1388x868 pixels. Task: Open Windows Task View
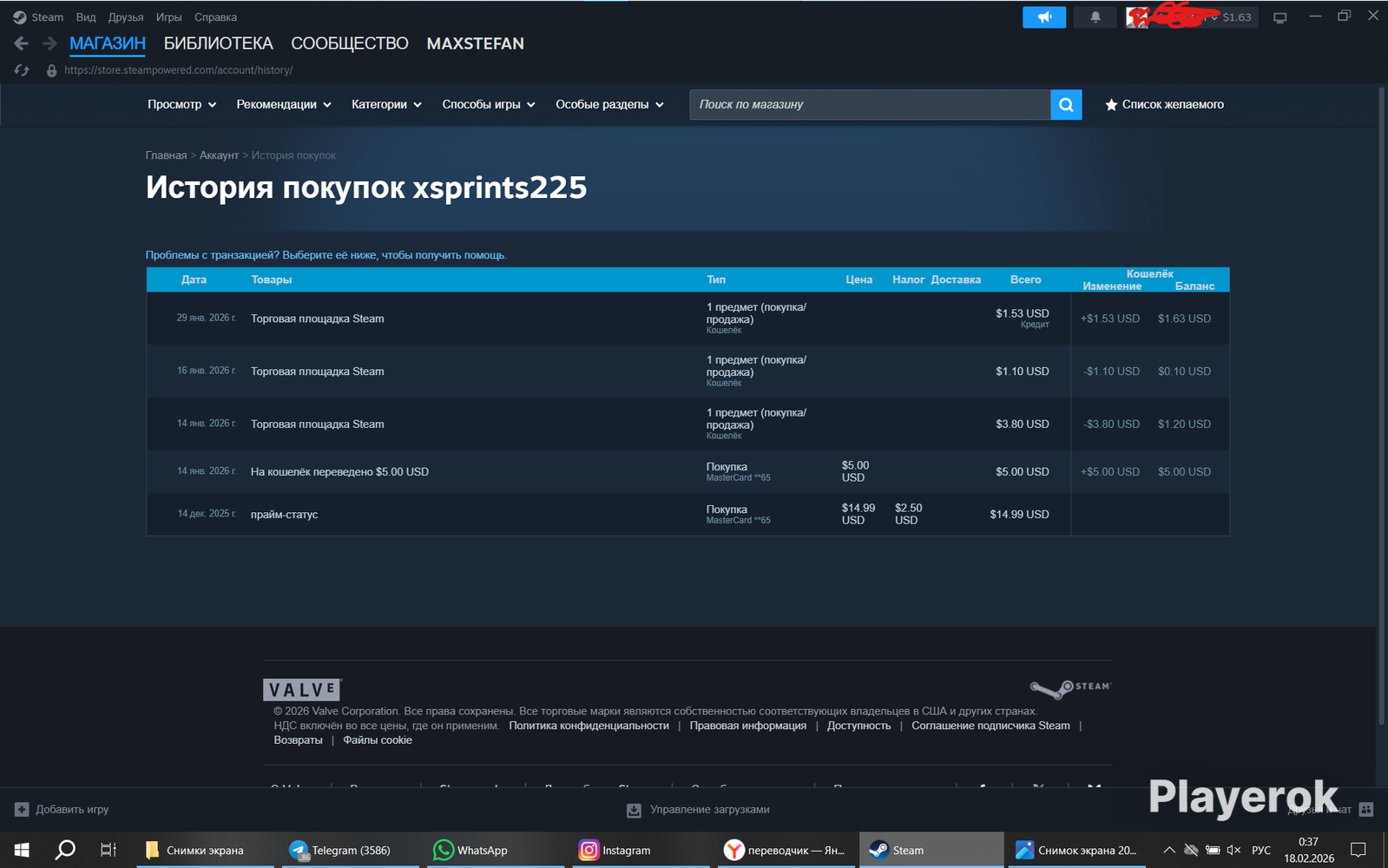108,850
